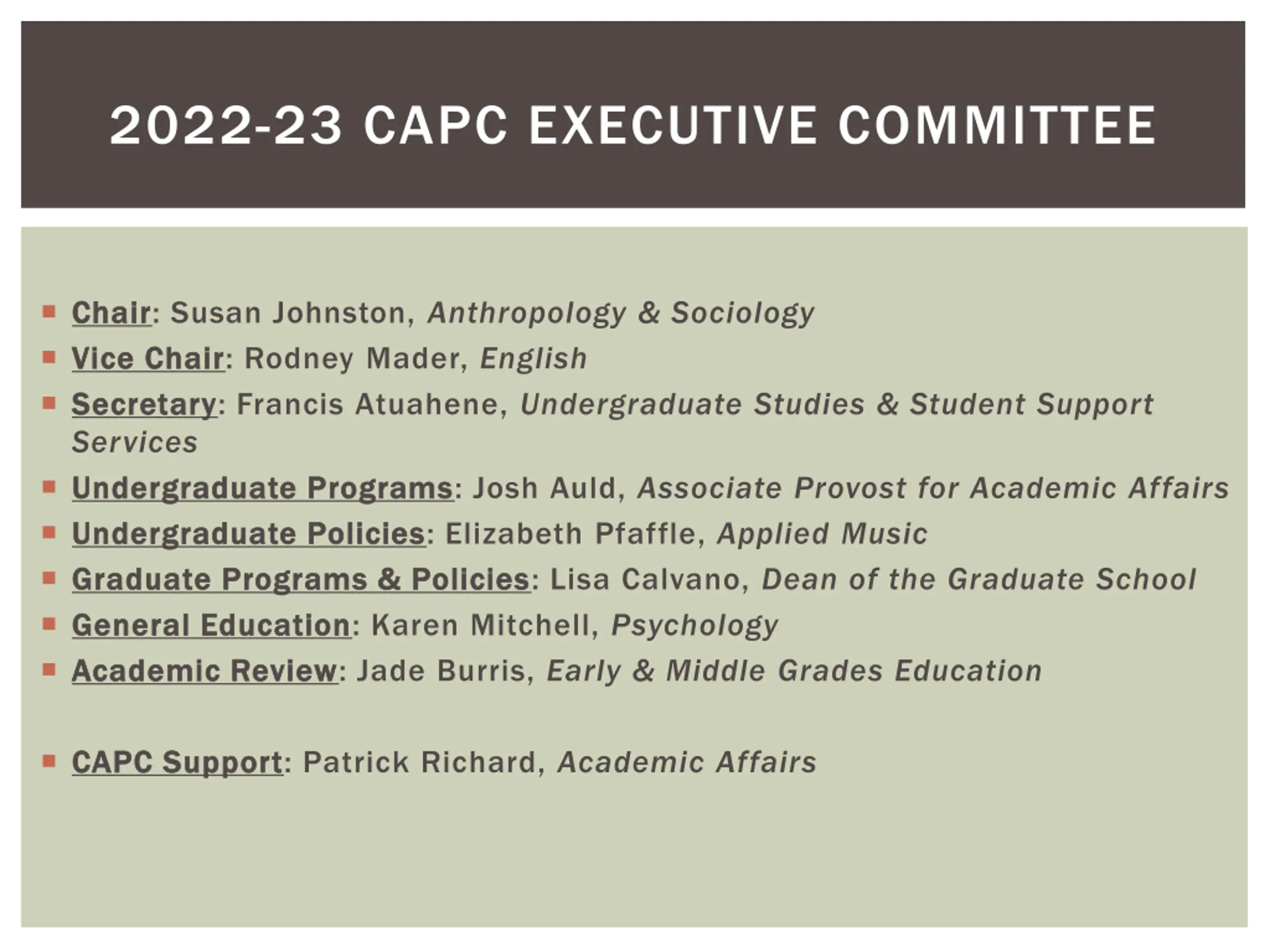
Task: Select the underlined Vice Chair label
Action: (x=148, y=358)
